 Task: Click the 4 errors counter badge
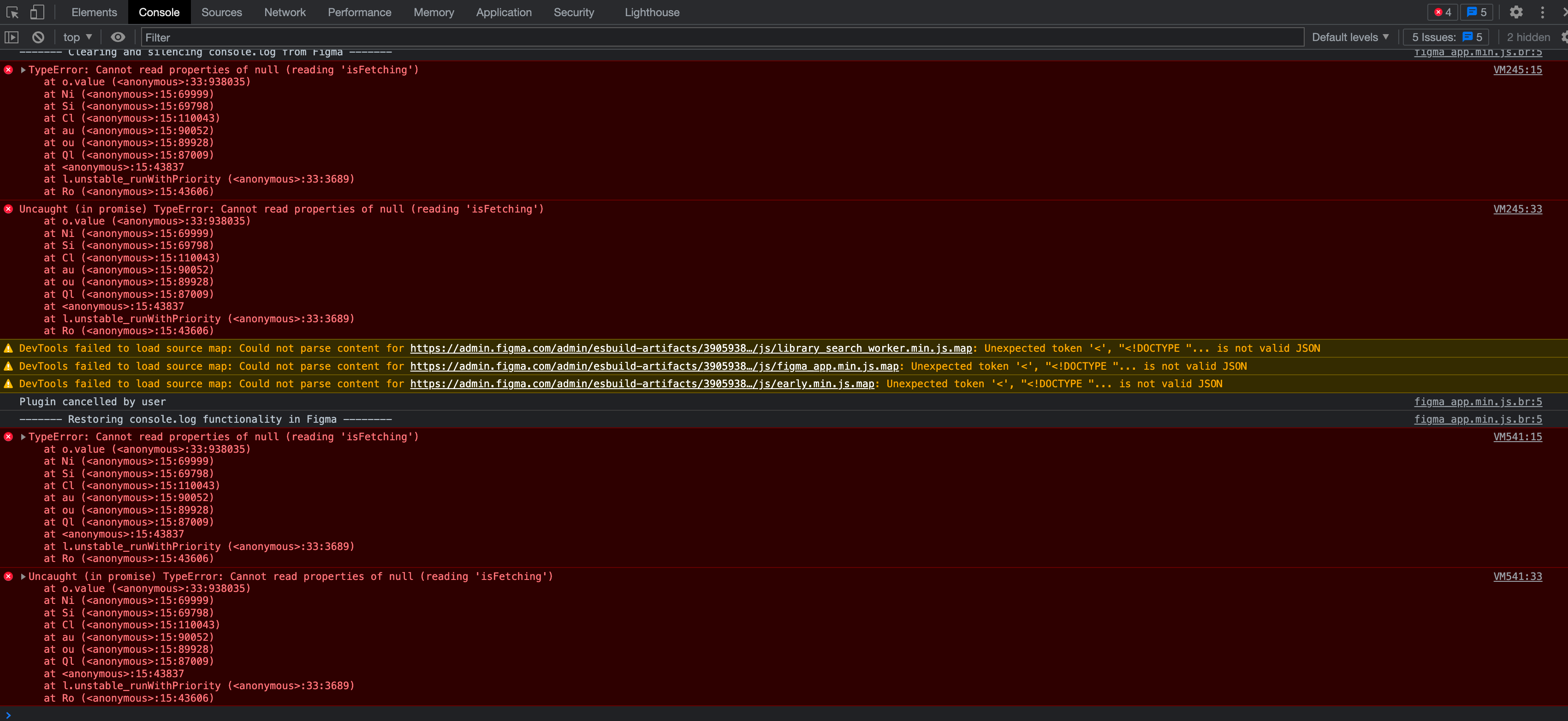[1442, 12]
